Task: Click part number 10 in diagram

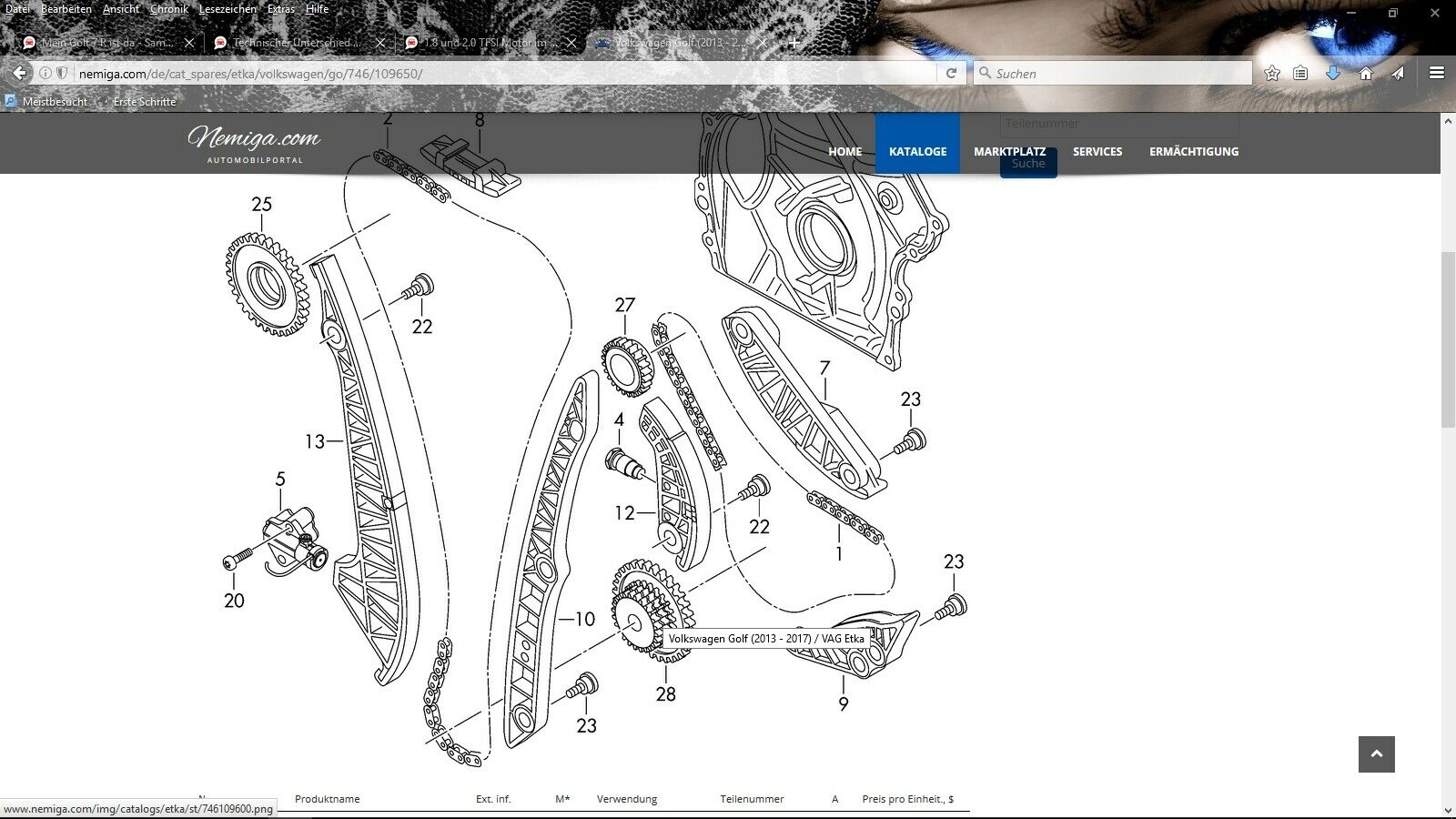Action: point(584,620)
